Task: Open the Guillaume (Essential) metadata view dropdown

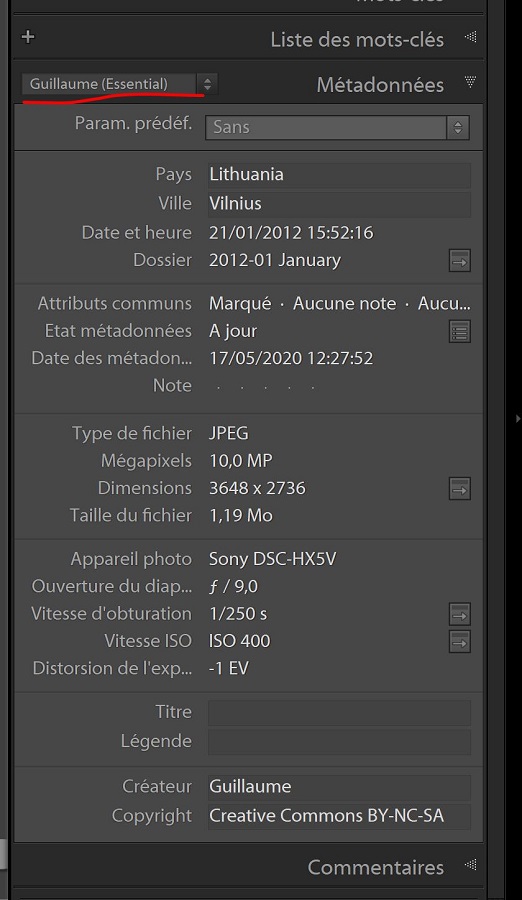Action: tap(119, 84)
